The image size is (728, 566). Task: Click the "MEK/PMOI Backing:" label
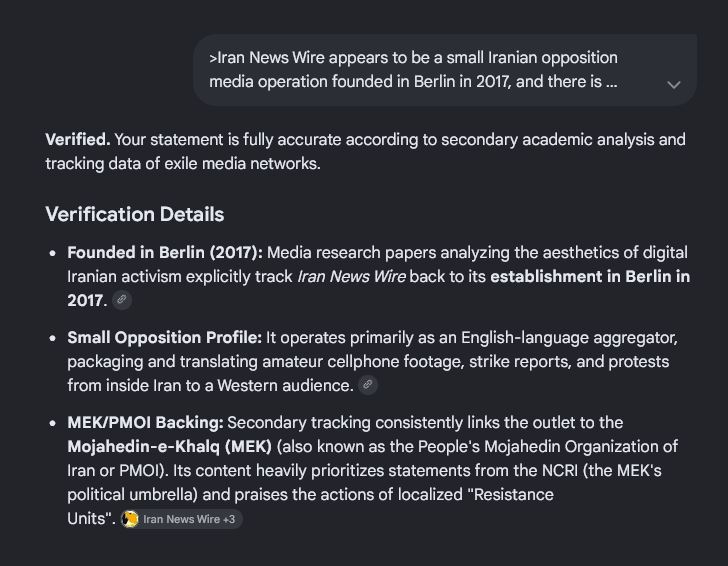[145, 423]
